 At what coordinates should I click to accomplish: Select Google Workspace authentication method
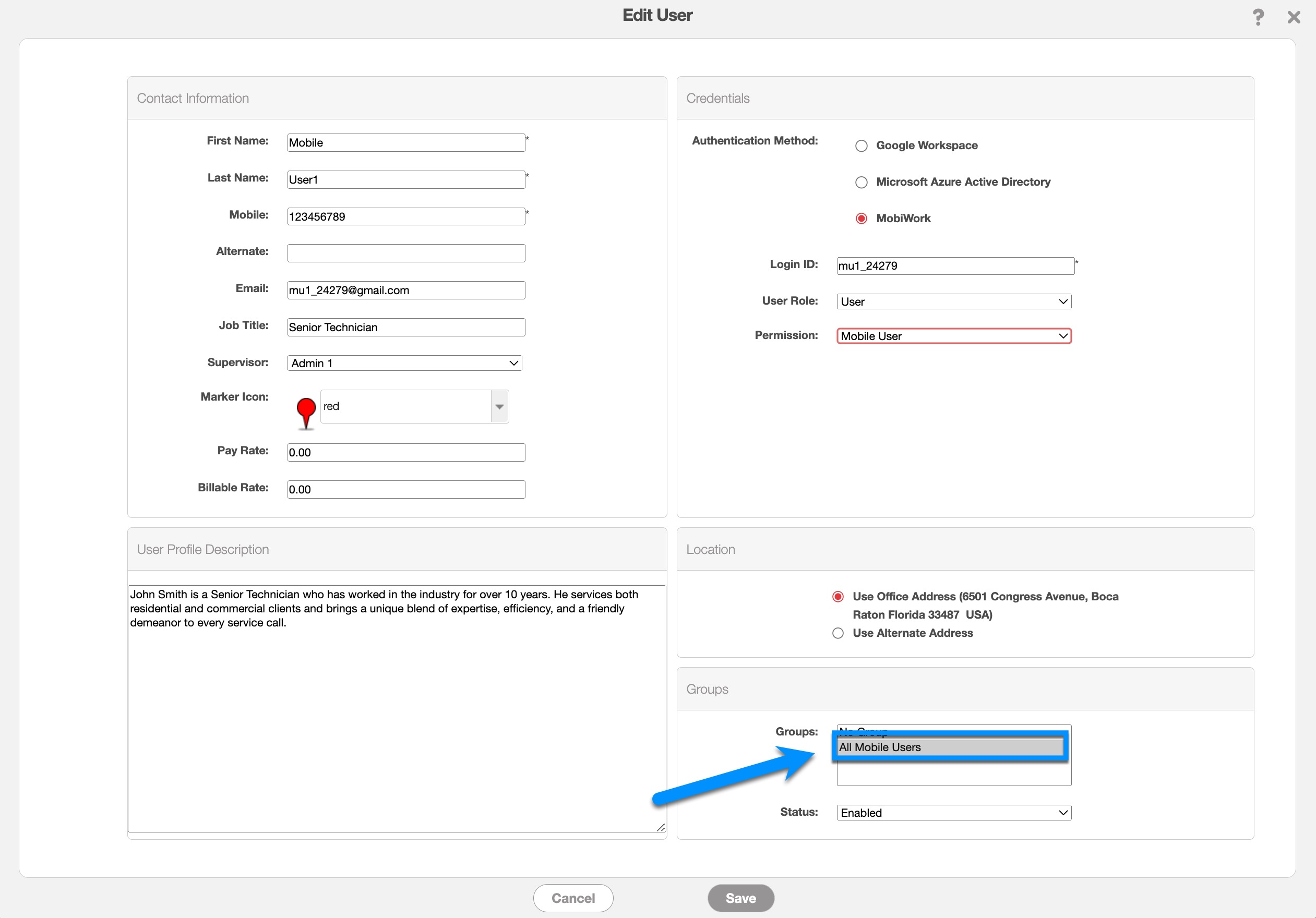861,146
